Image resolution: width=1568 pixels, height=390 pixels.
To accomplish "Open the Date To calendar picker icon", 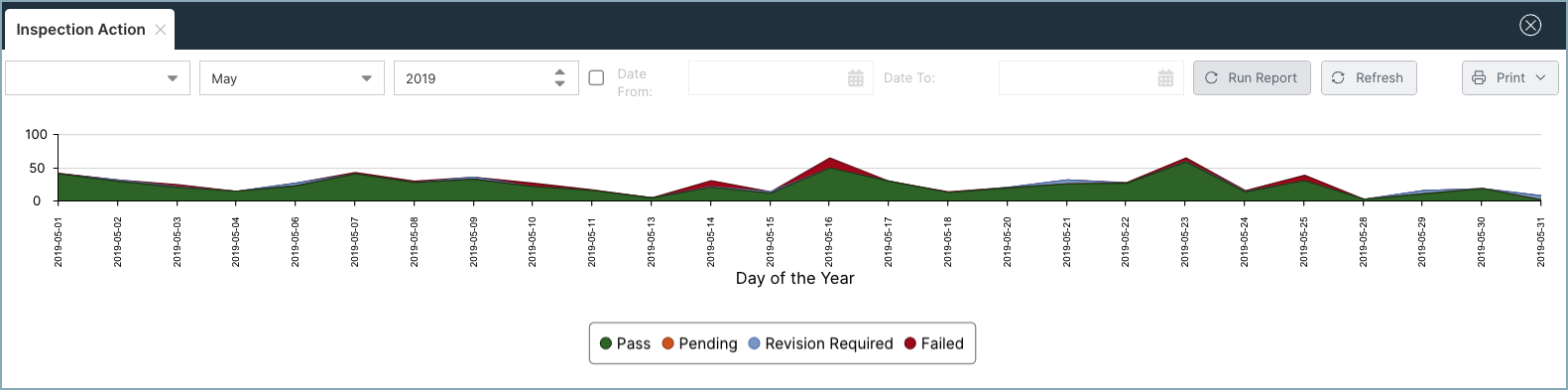I will click(1166, 78).
